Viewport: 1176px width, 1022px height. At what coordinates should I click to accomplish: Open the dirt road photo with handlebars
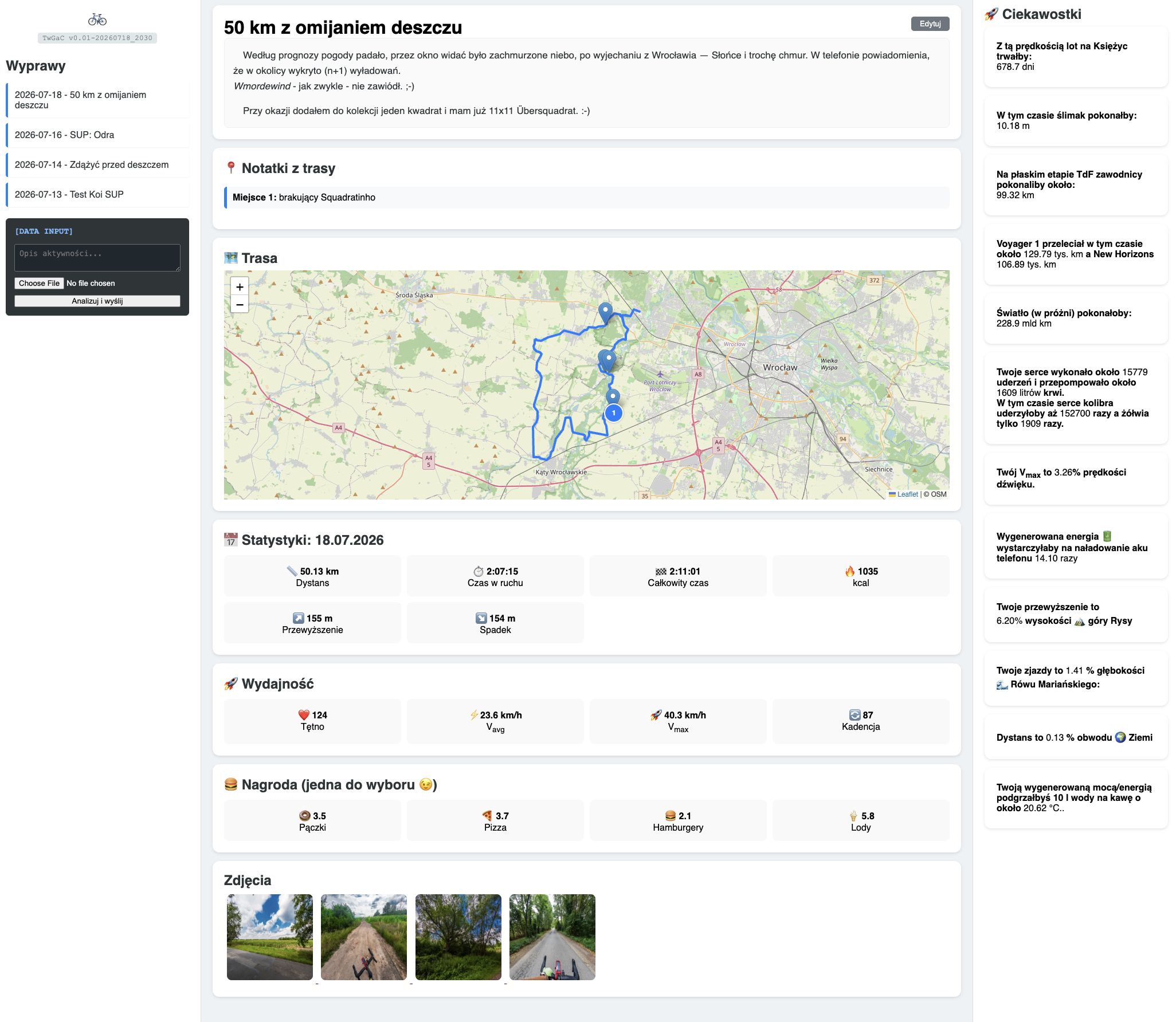coord(364,937)
